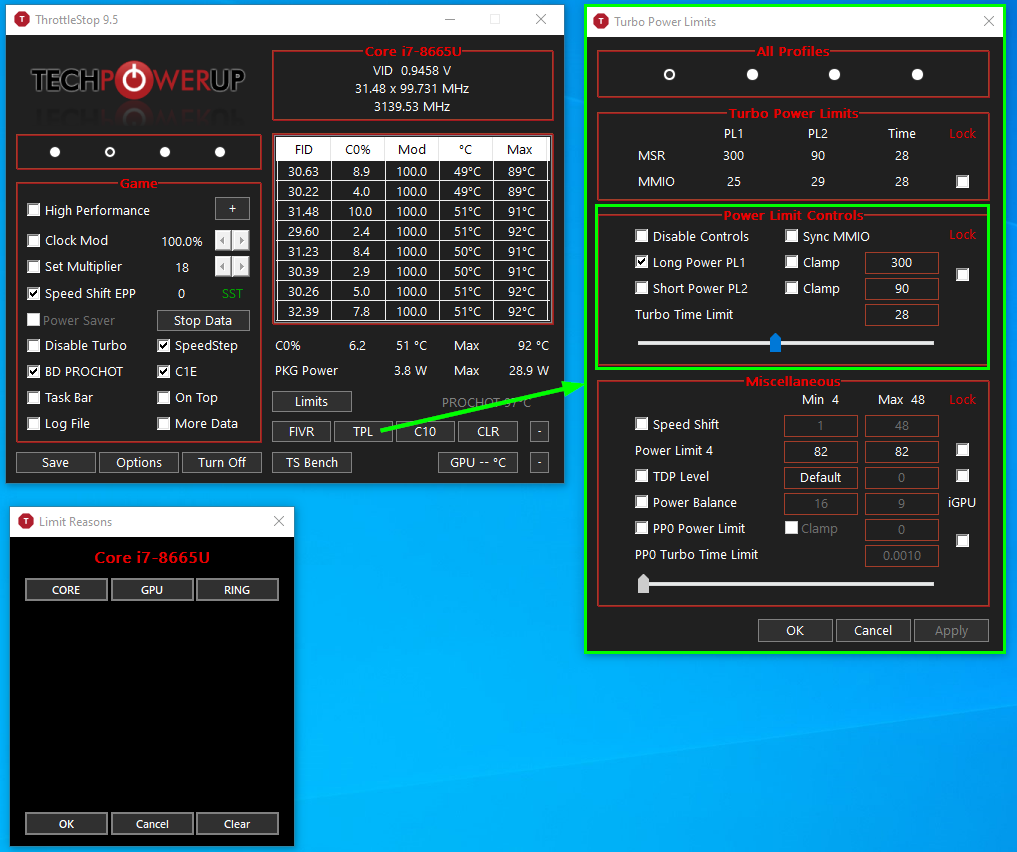Select the fourth ThrottleStop profile radio button
Viewport: 1017px width, 852px height.
220,152
